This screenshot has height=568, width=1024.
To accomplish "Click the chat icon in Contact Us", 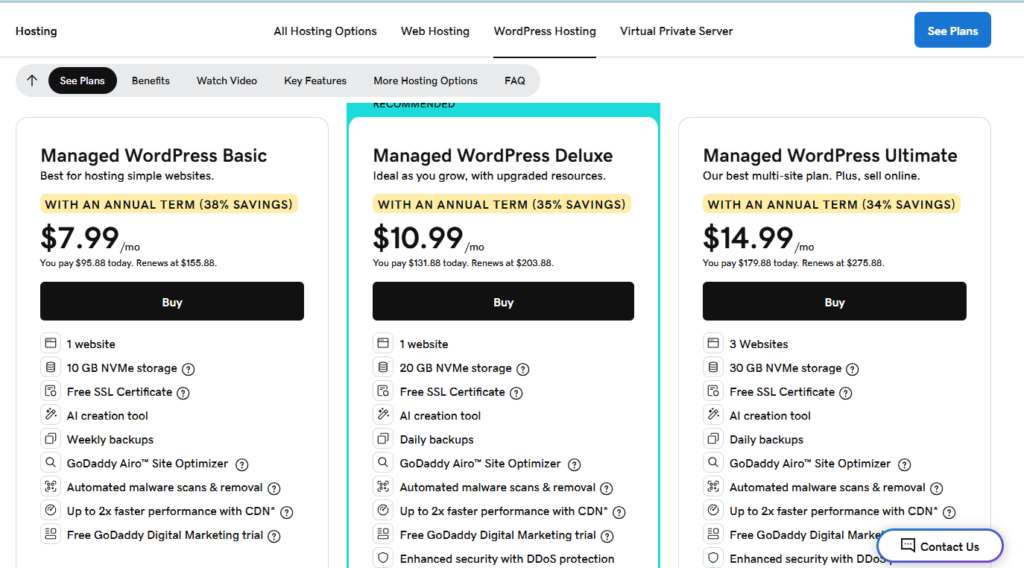I will coord(908,545).
